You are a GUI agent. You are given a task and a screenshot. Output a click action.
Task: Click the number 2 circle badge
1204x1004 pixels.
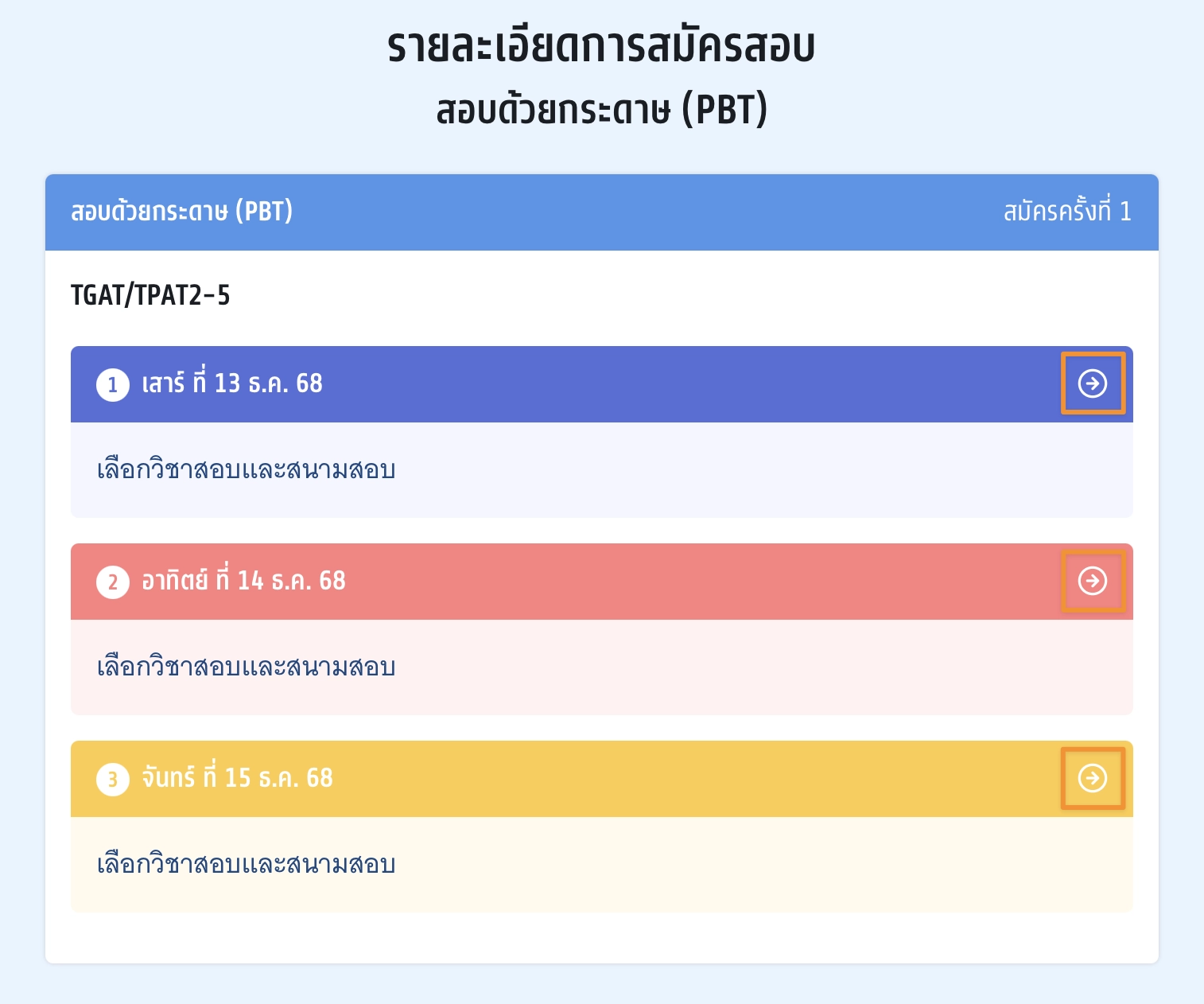tap(113, 582)
